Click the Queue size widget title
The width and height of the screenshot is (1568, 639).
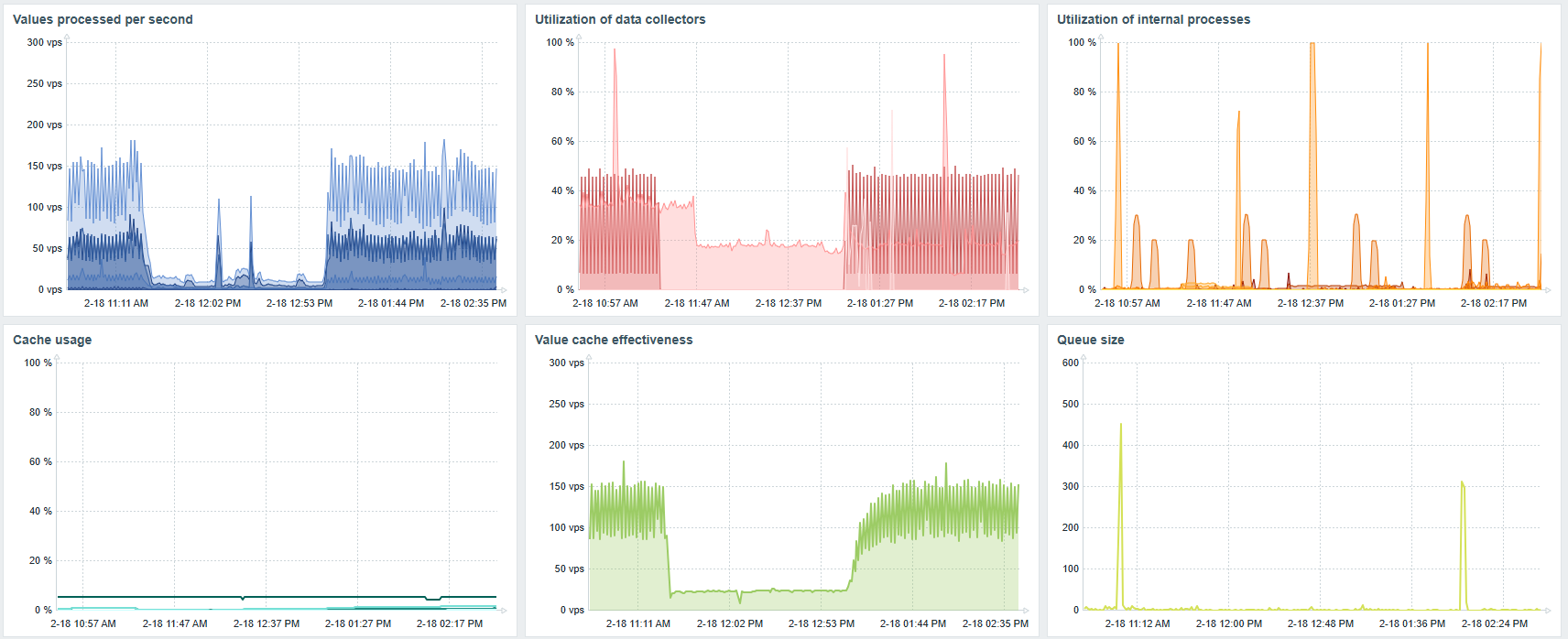(x=1090, y=340)
